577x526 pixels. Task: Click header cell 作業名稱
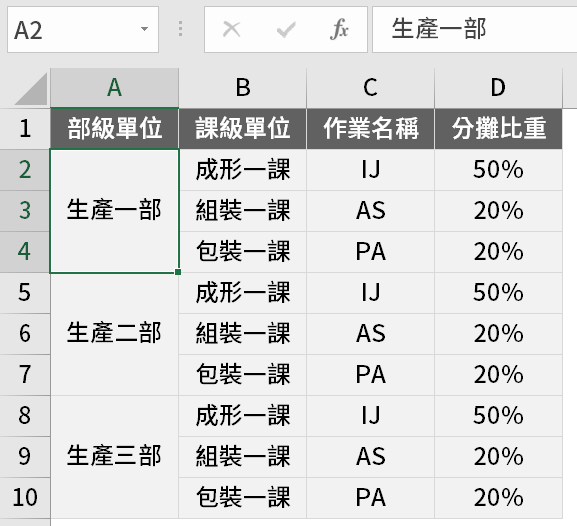click(x=370, y=128)
